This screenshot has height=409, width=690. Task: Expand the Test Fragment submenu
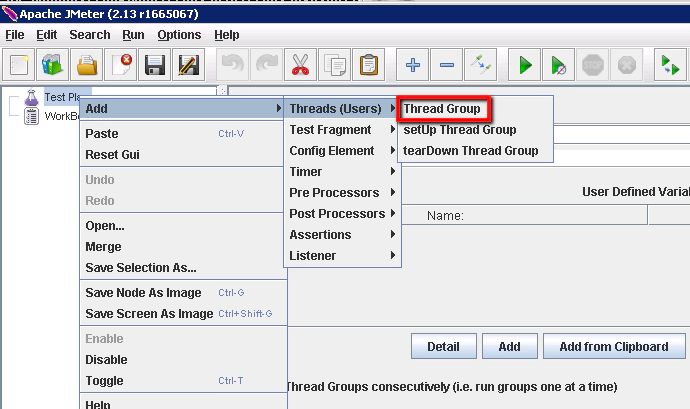(x=342, y=130)
